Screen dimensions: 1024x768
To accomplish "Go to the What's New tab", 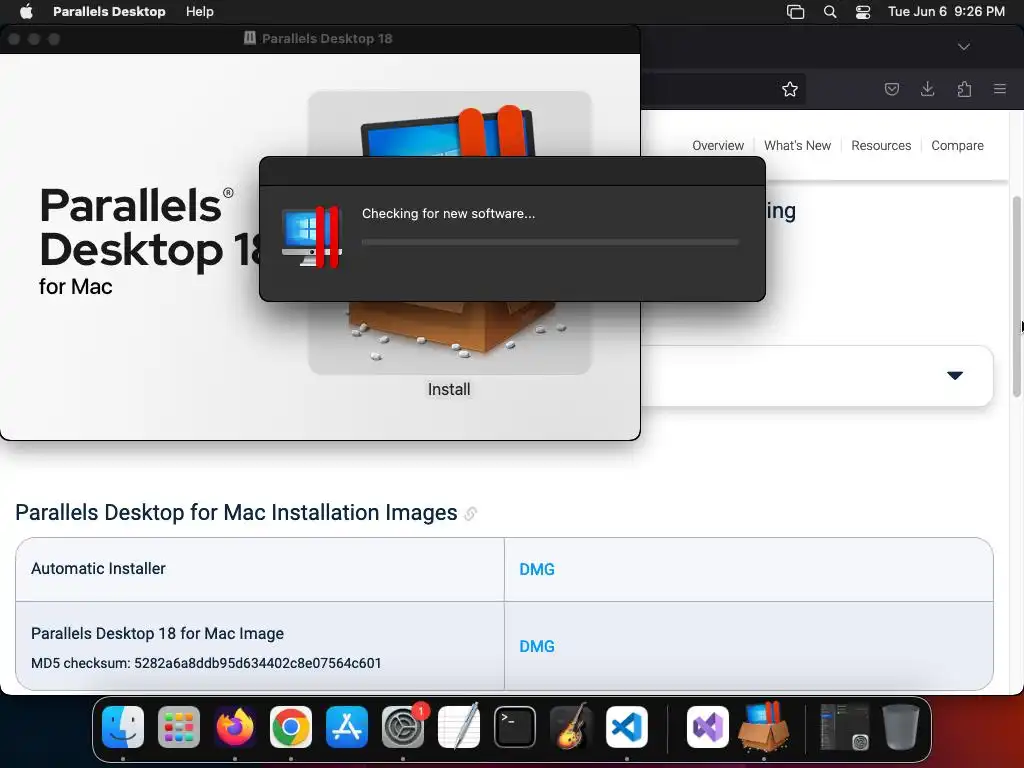I will click(797, 146).
